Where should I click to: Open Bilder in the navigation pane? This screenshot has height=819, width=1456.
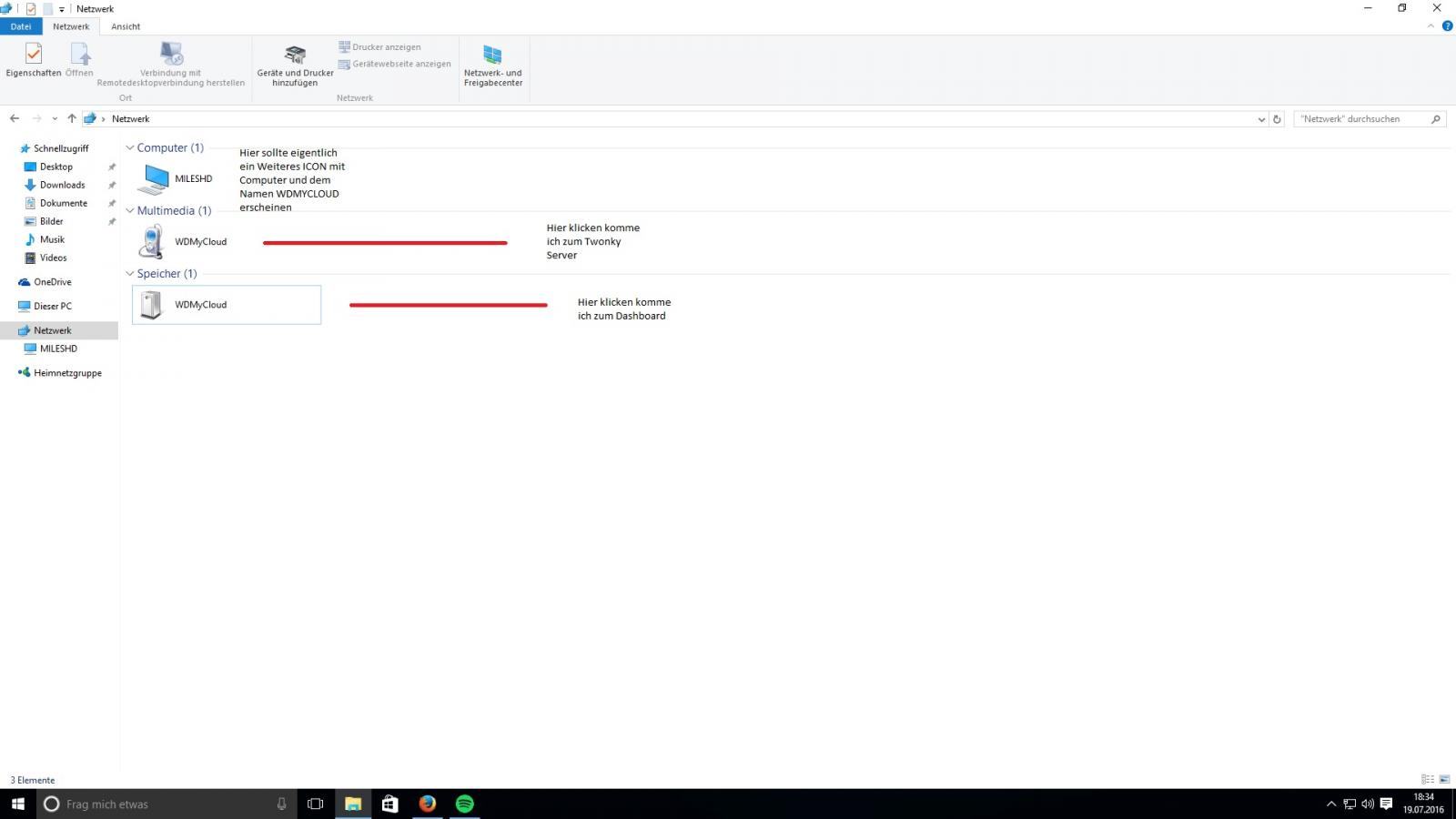[x=52, y=221]
